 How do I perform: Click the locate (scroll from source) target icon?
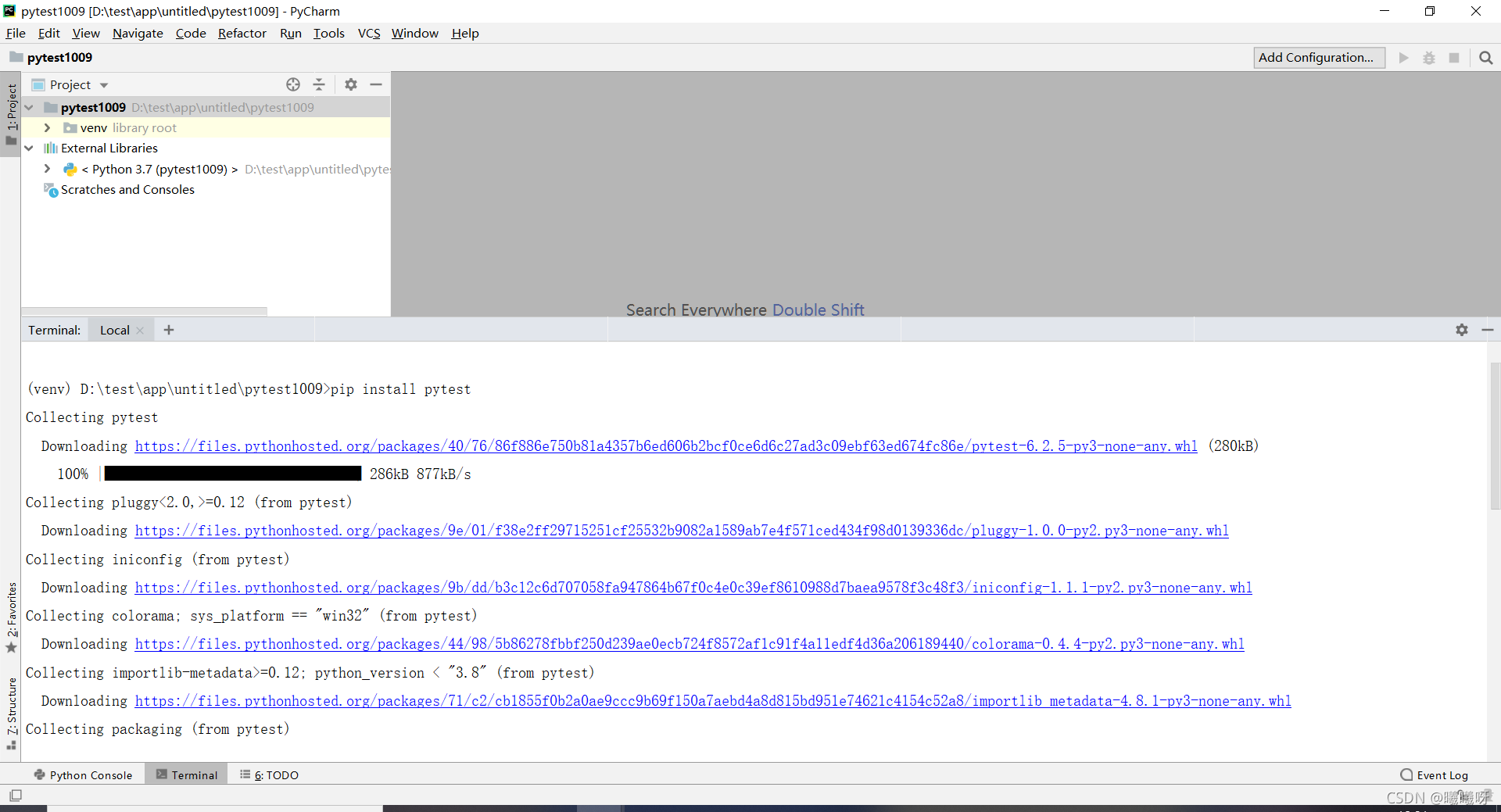coord(293,84)
